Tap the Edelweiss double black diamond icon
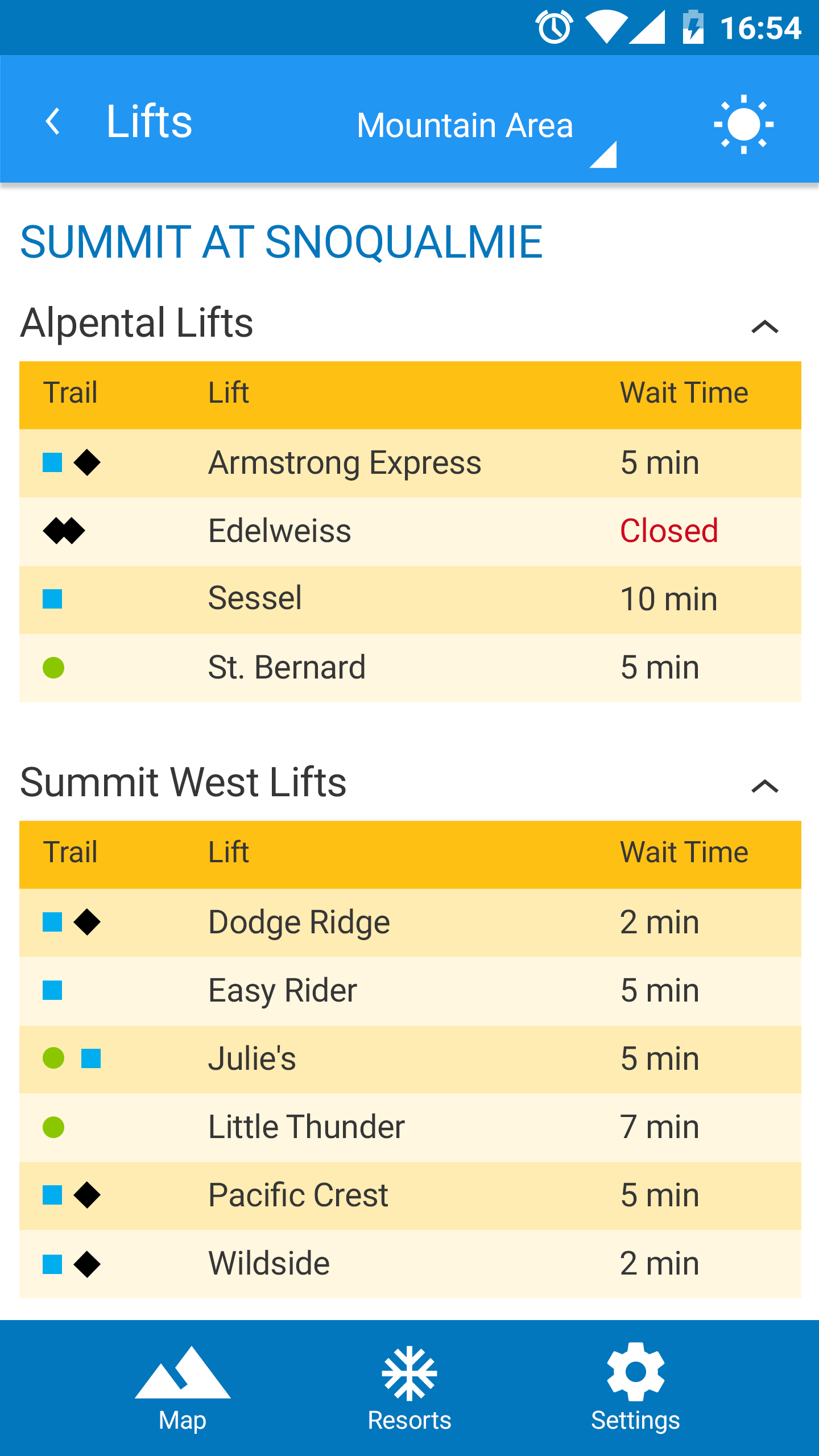The image size is (819, 1456). (64, 531)
